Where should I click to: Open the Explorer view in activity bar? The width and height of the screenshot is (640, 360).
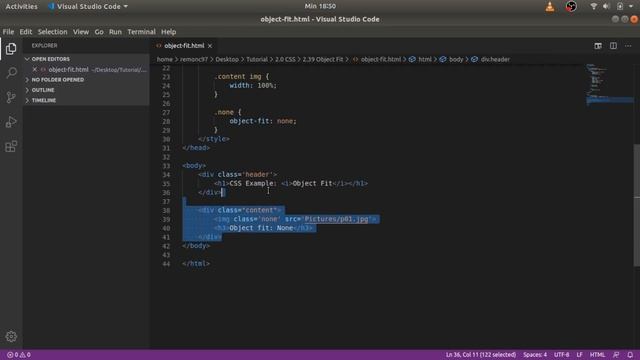coord(11,49)
